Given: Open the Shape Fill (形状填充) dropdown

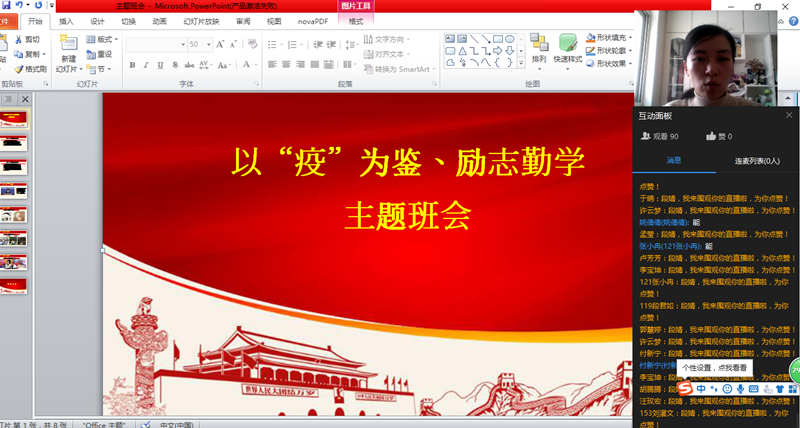Looking at the screenshot, I should pyautogui.click(x=606, y=37).
